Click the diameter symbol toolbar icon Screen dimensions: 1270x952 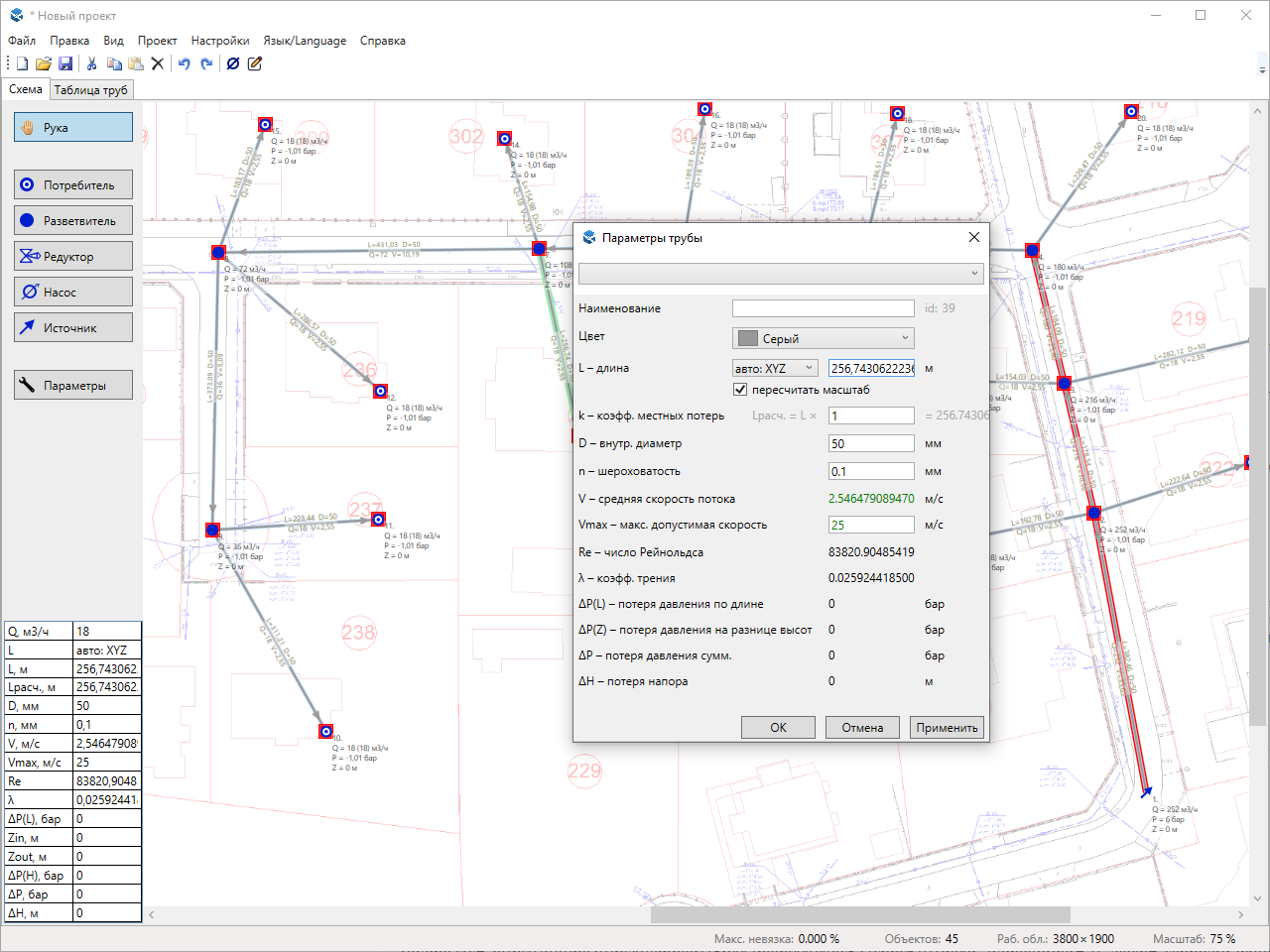point(233,63)
